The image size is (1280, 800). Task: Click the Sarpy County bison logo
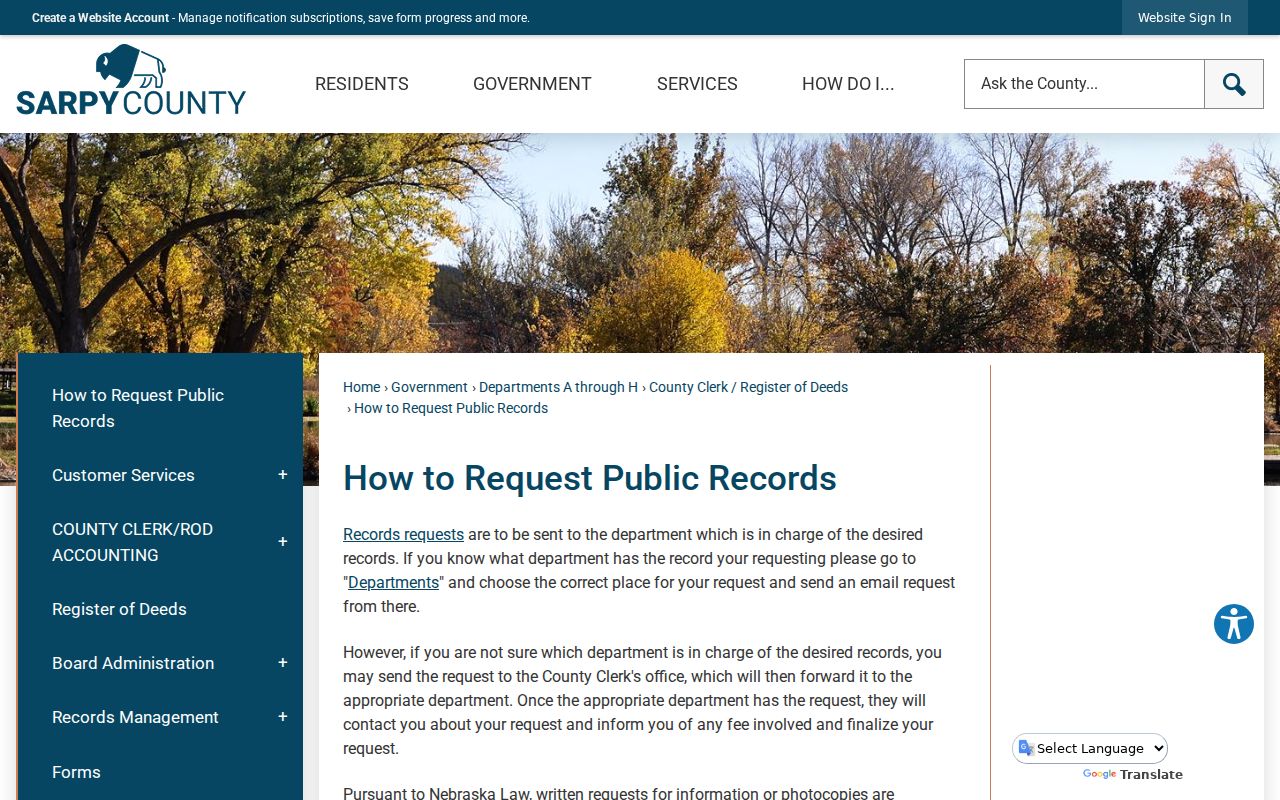131,80
